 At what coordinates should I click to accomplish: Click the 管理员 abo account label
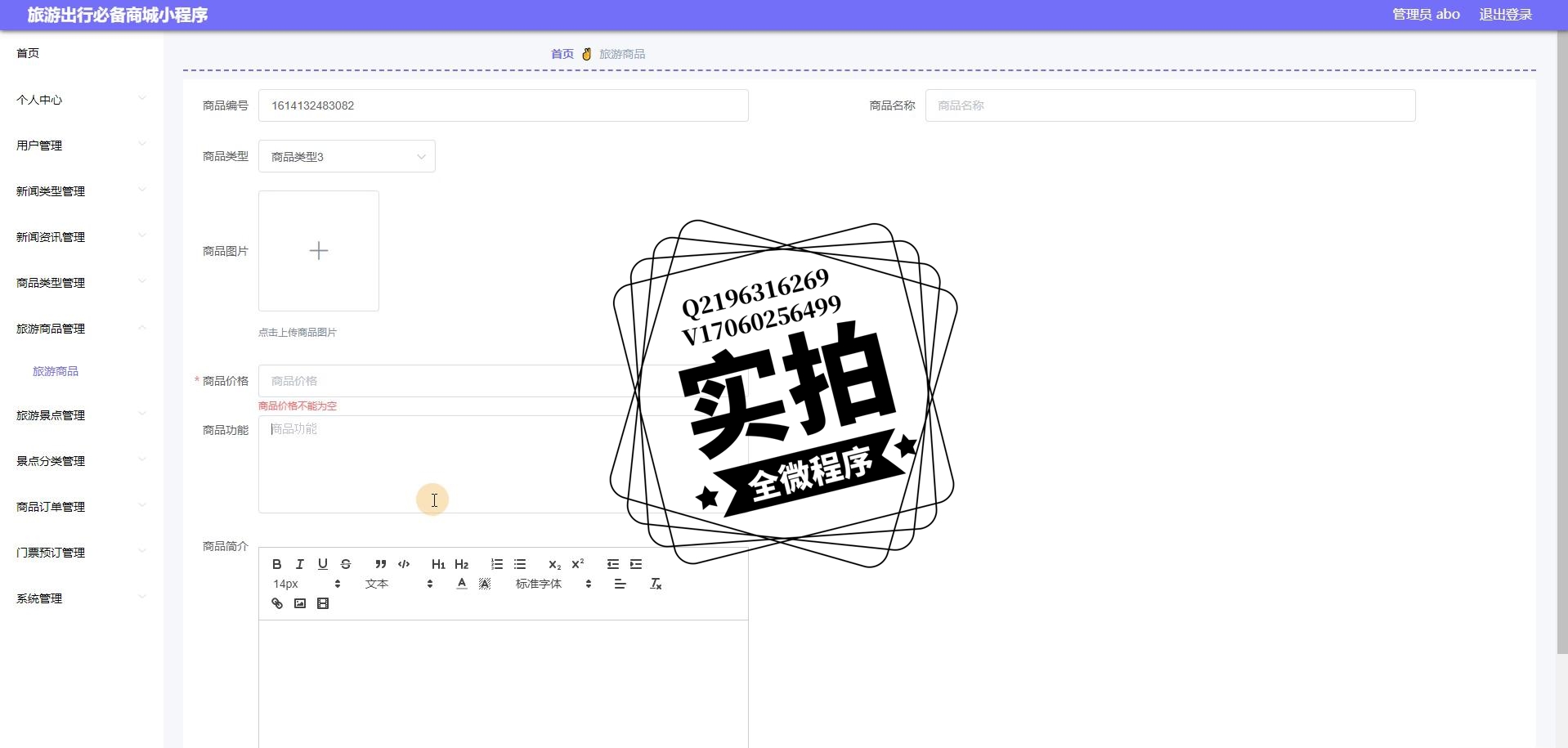click(x=1426, y=15)
